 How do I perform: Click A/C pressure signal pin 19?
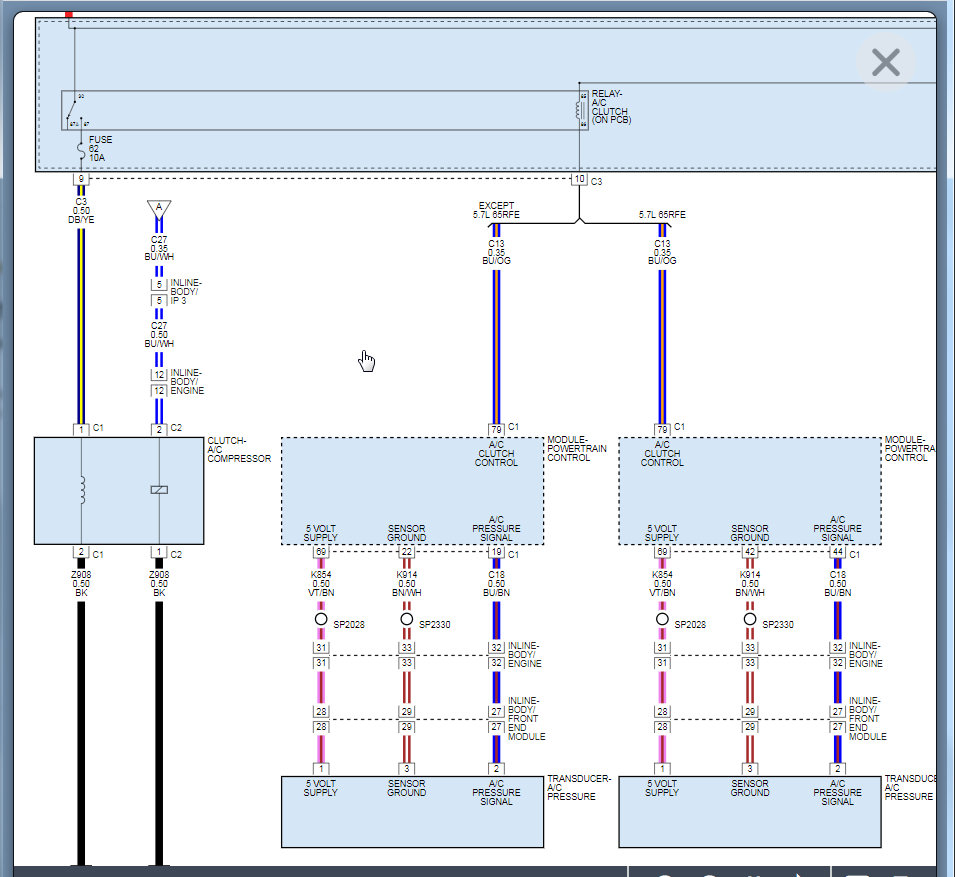point(496,552)
